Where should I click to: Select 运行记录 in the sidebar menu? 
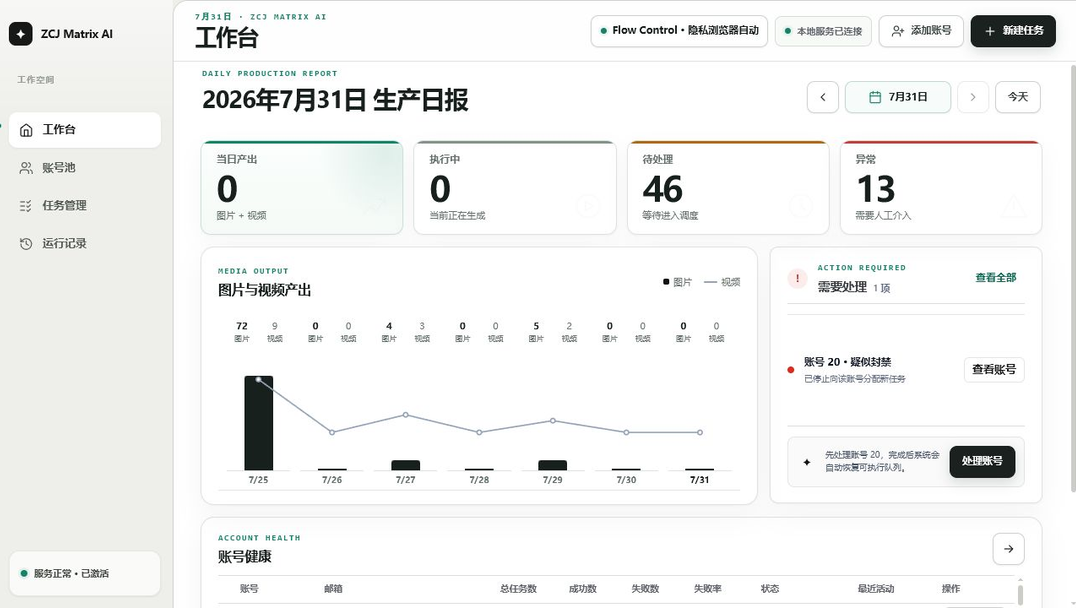point(84,243)
